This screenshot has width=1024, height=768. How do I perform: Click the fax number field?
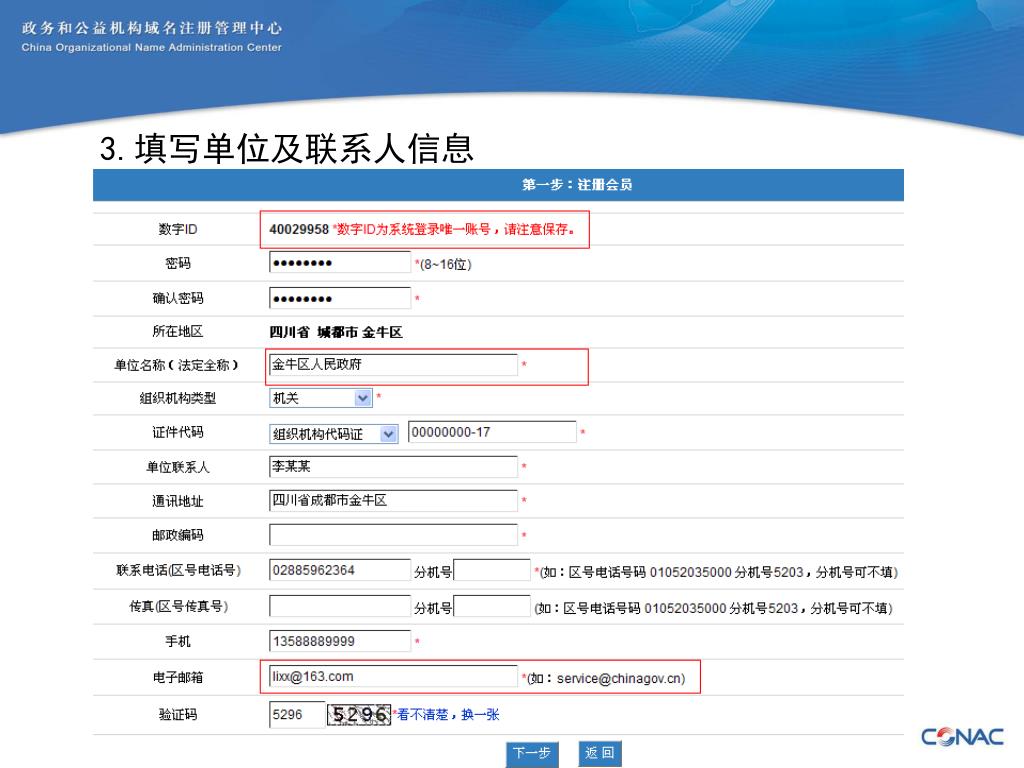(x=340, y=606)
